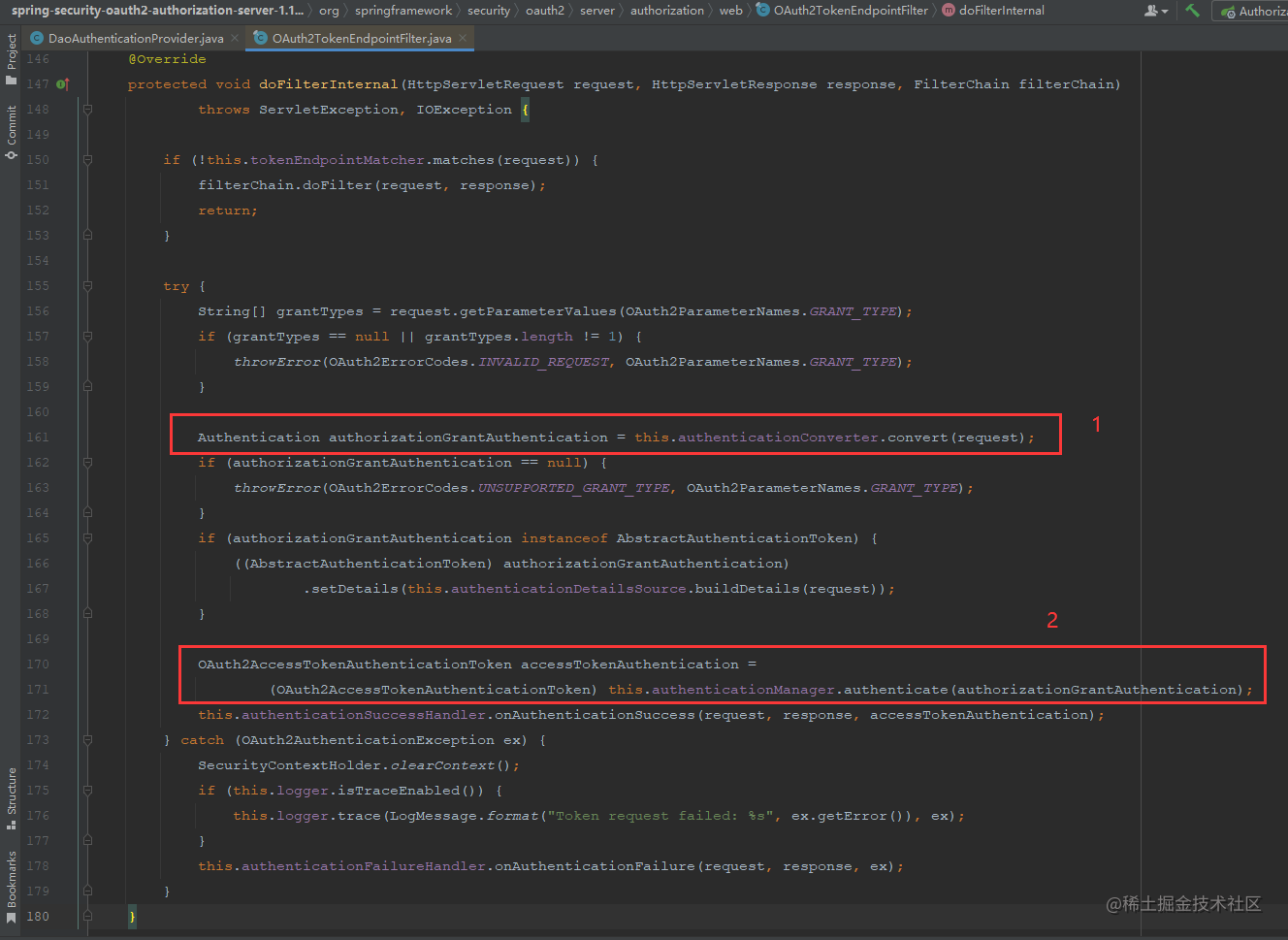Screen dimensions: 1288x940
Task: Click authenticationConverter on line 161
Action: pos(778,438)
